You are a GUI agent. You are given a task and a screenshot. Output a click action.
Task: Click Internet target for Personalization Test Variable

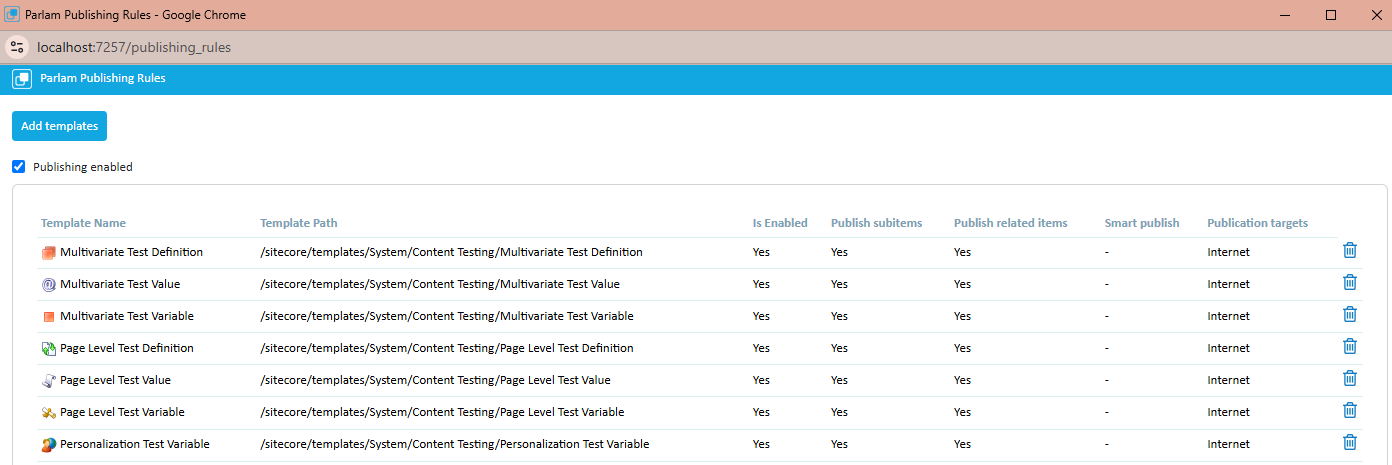tap(1228, 444)
